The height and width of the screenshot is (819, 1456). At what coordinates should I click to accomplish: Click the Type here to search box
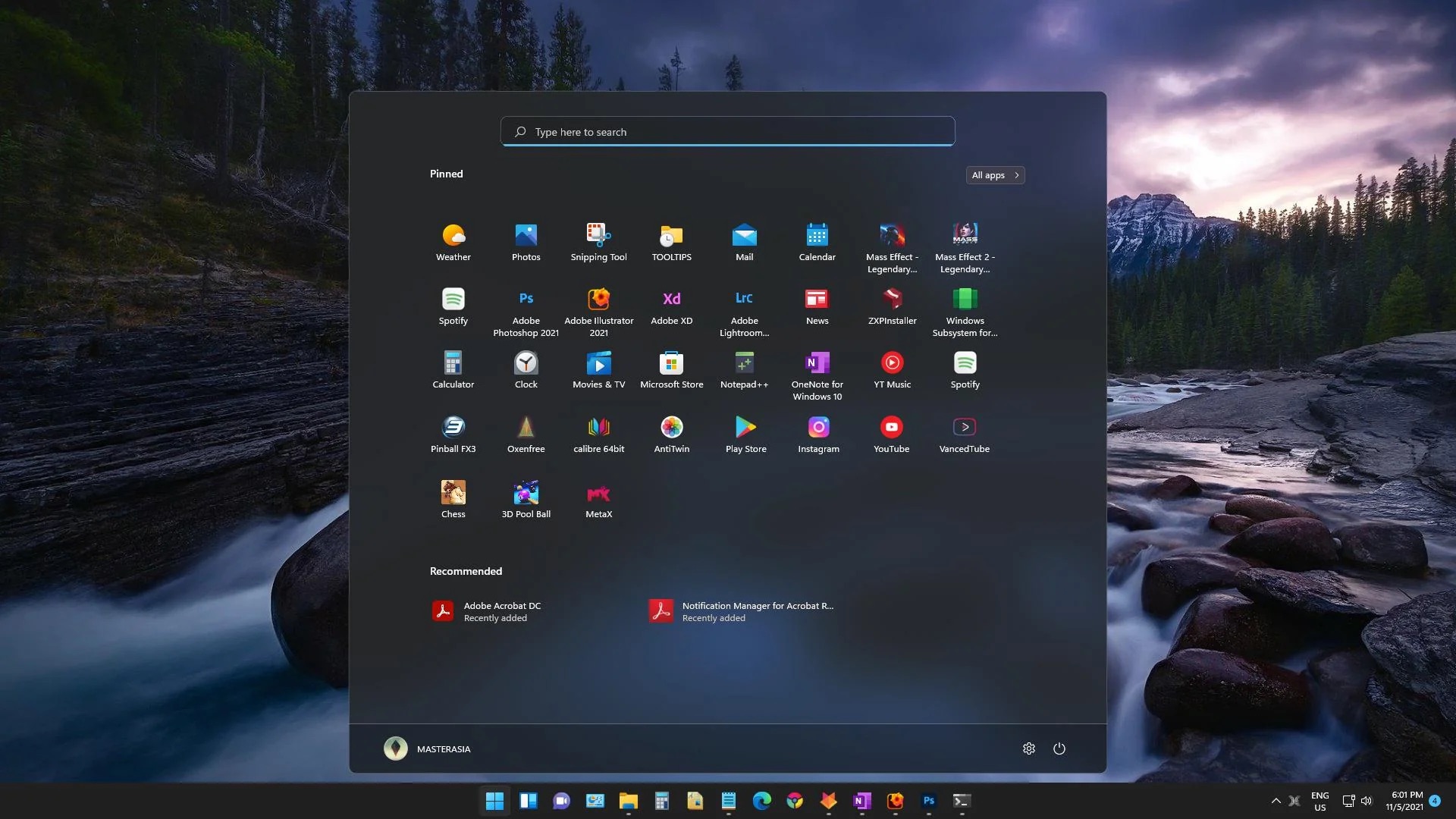728,131
